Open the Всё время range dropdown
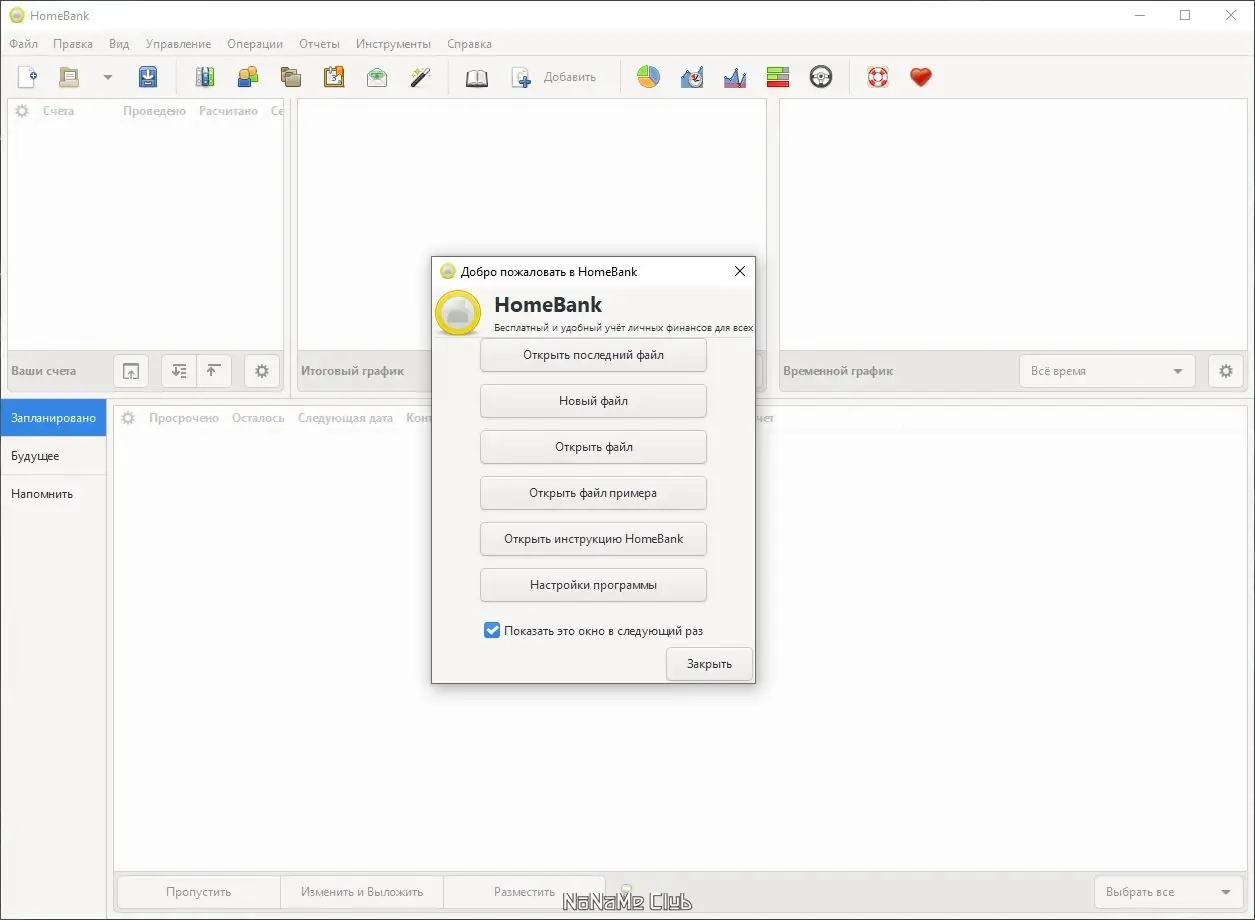 coord(1107,371)
